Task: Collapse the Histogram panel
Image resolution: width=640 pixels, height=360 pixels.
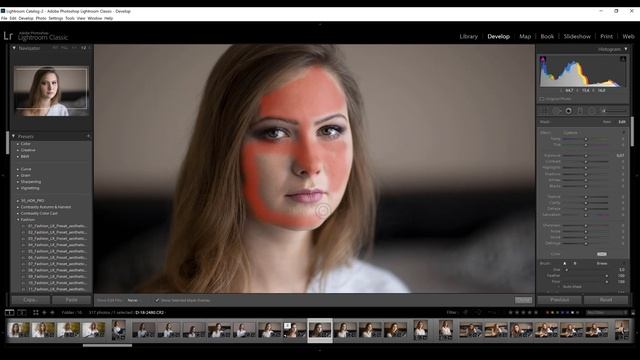Action: point(625,49)
